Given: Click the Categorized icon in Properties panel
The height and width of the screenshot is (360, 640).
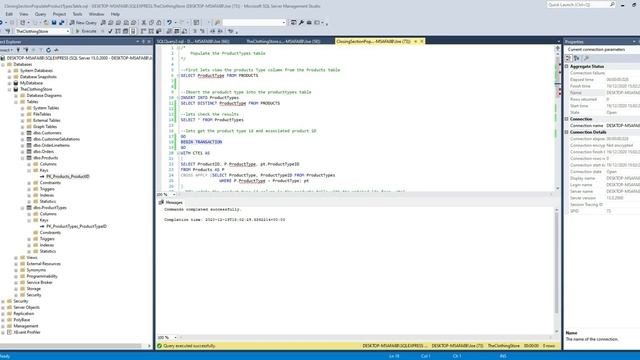Looking at the screenshot, I should pyautogui.click(x=569, y=58).
